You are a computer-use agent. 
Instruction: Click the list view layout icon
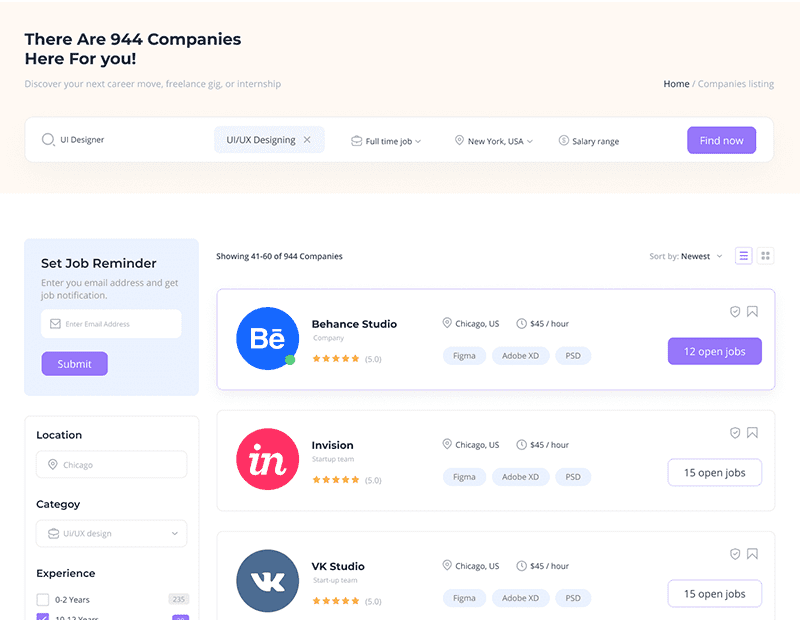pos(743,256)
